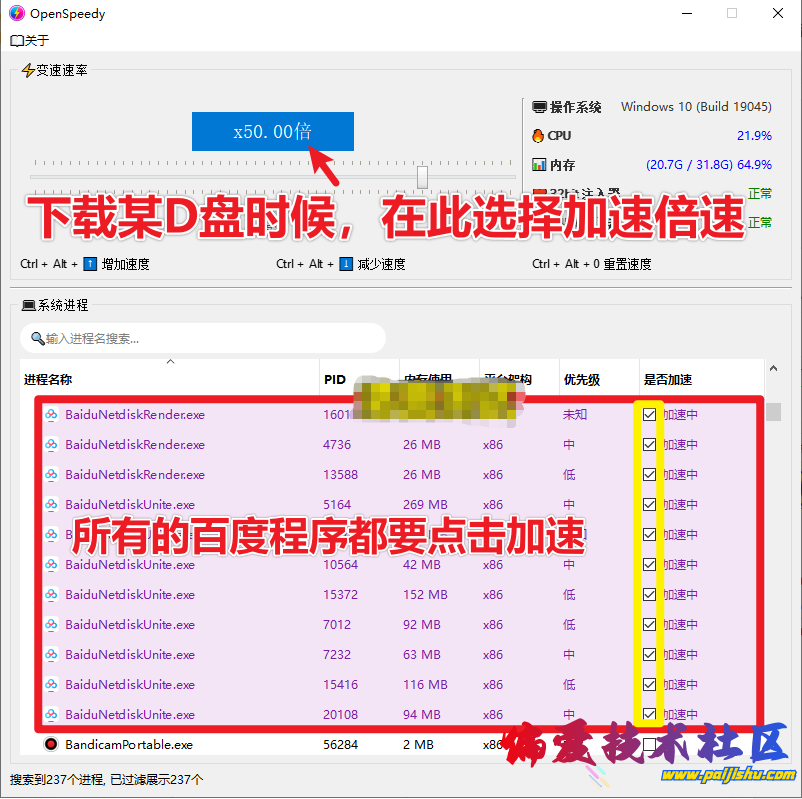Enable the acceleration checkbox for BandicamPortable.exe
Image resolution: width=802 pixels, height=799 pixels.
647,744
